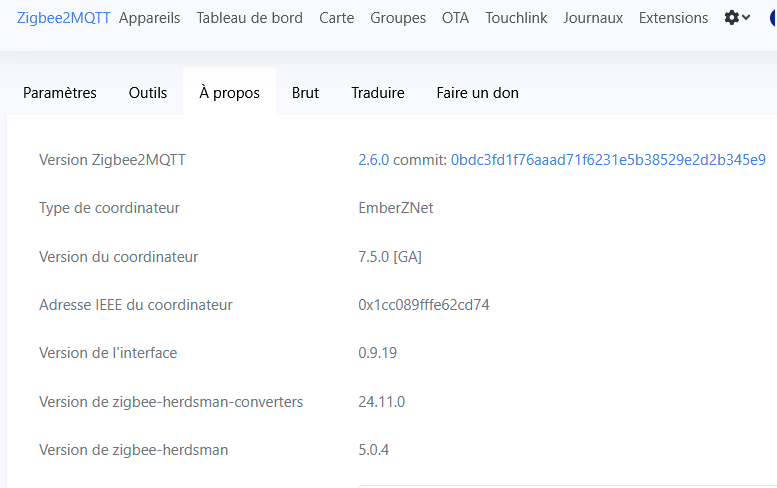Screen dimensions: 777x488
Task: Open Touchlink page
Action: 516,18
